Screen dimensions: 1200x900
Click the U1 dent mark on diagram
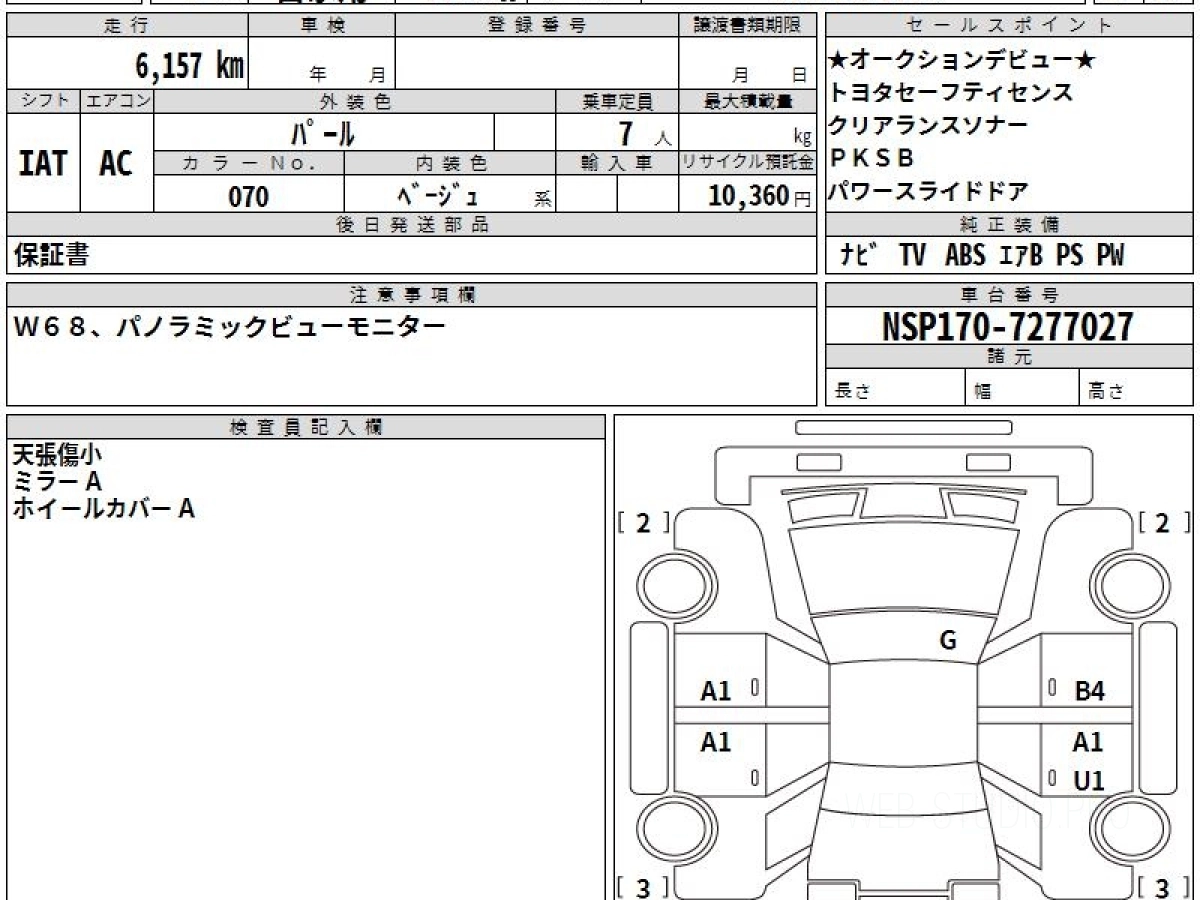1090,781
